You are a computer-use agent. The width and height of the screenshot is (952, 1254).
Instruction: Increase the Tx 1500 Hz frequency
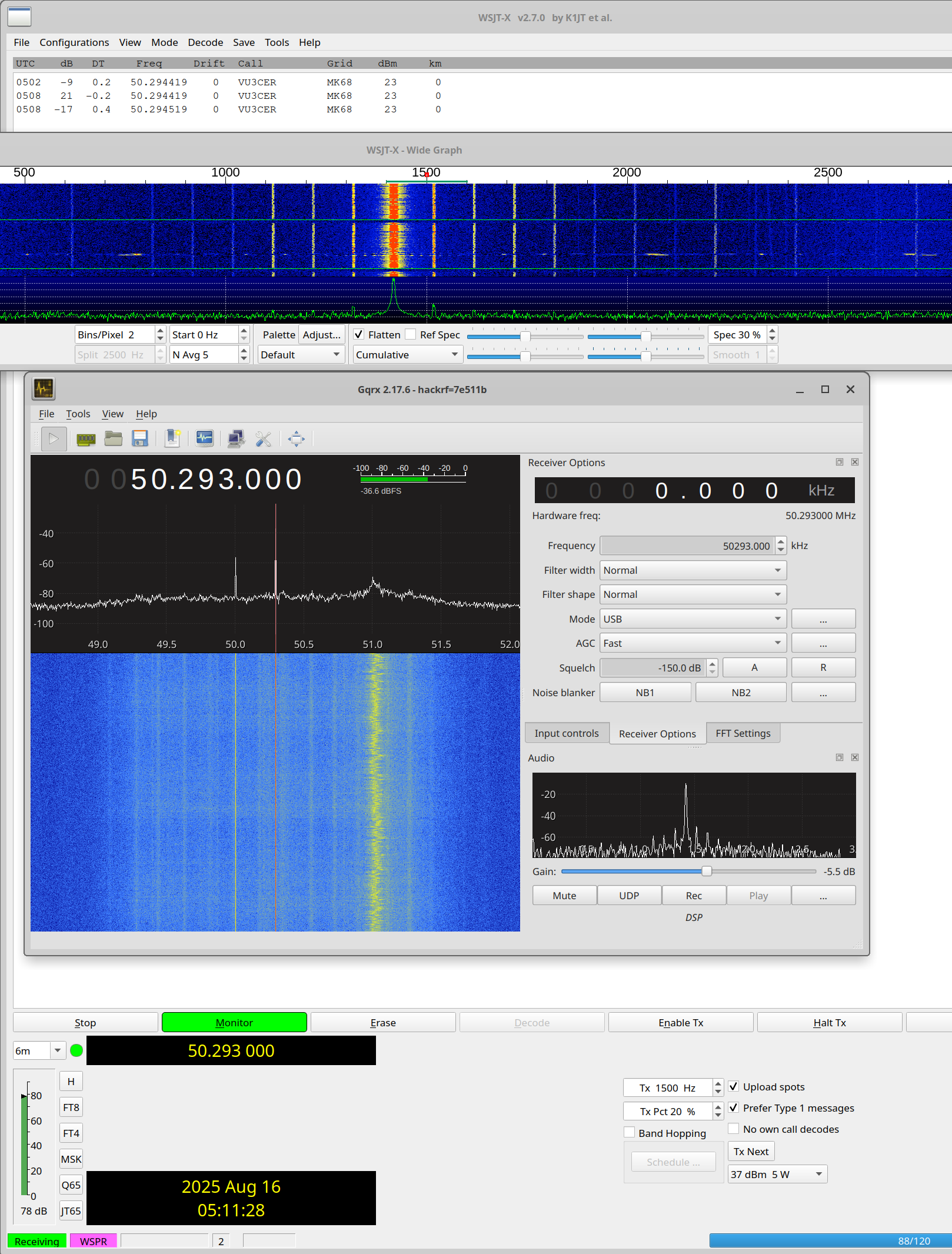tap(718, 1084)
